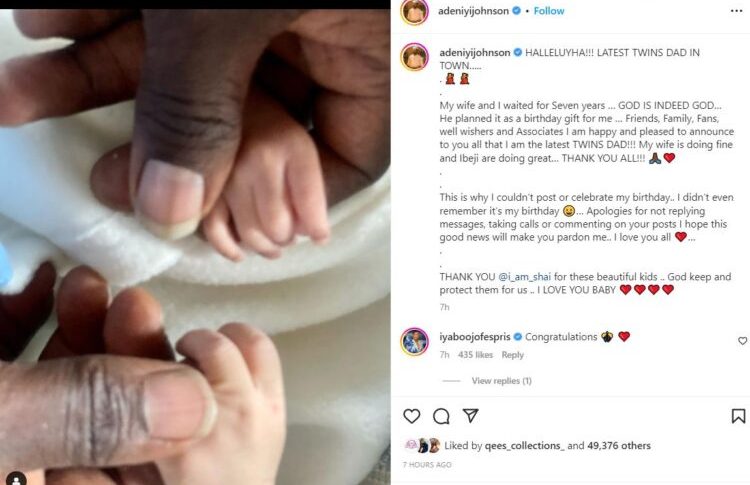Screen dimensions: 750x485
Task: Click the tagged people icon on photo
Action: [x=16, y=478]
